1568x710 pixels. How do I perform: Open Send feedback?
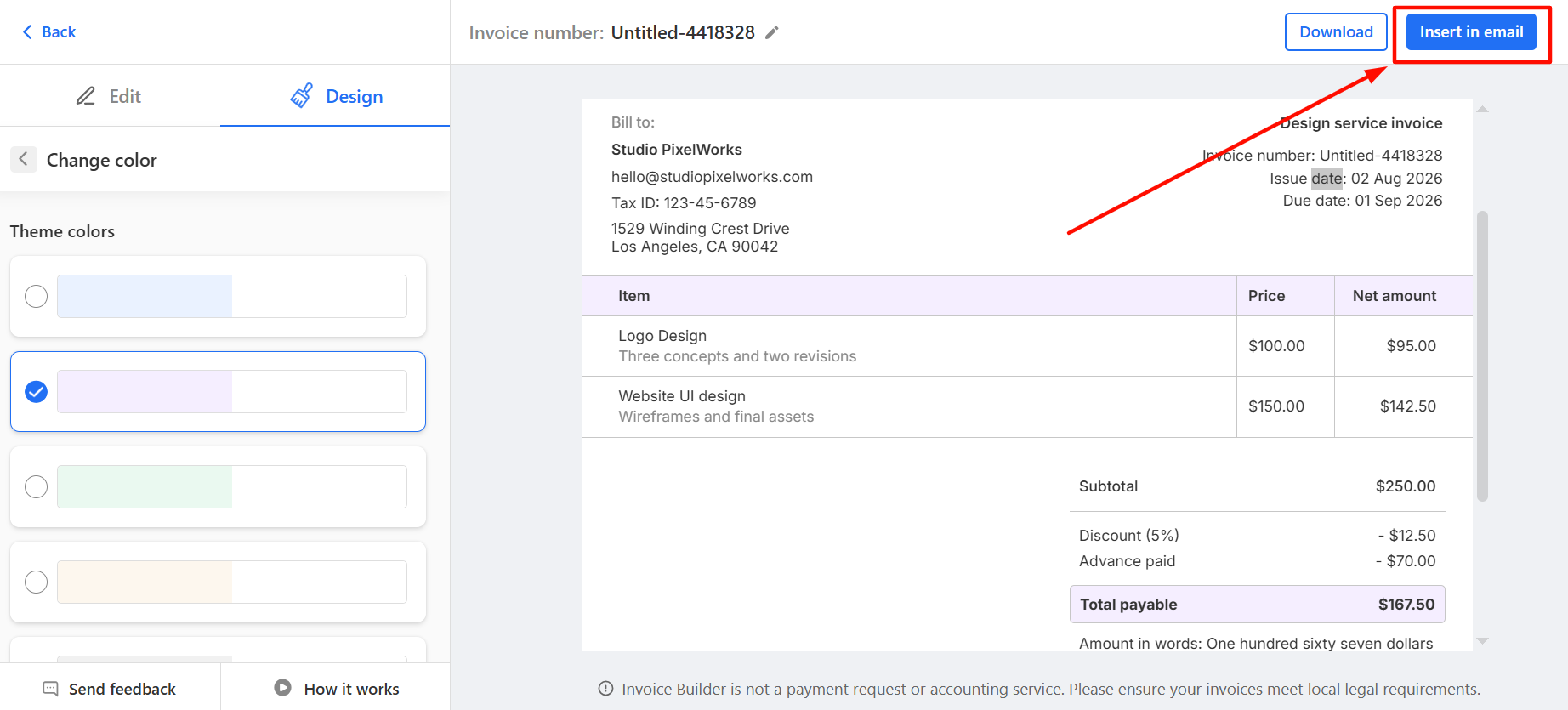point(110,689)
